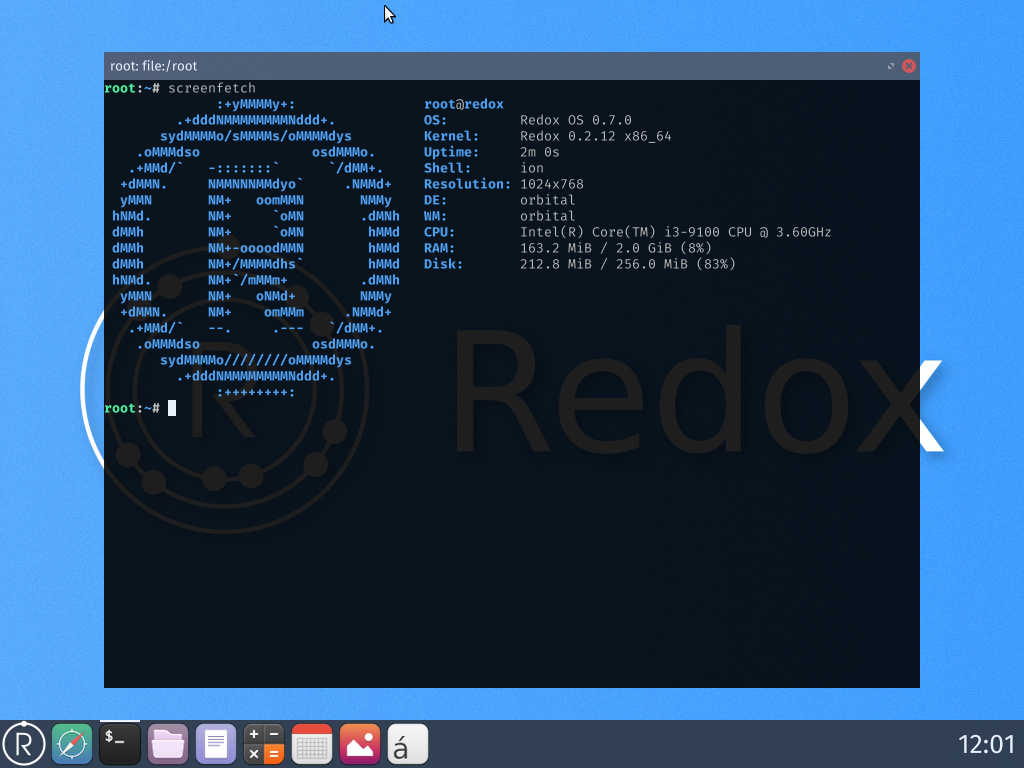The width and height of the screenshot is (1024, 768).
Task: Click the 'DE:' label
Action: click(x=436, y=200)
